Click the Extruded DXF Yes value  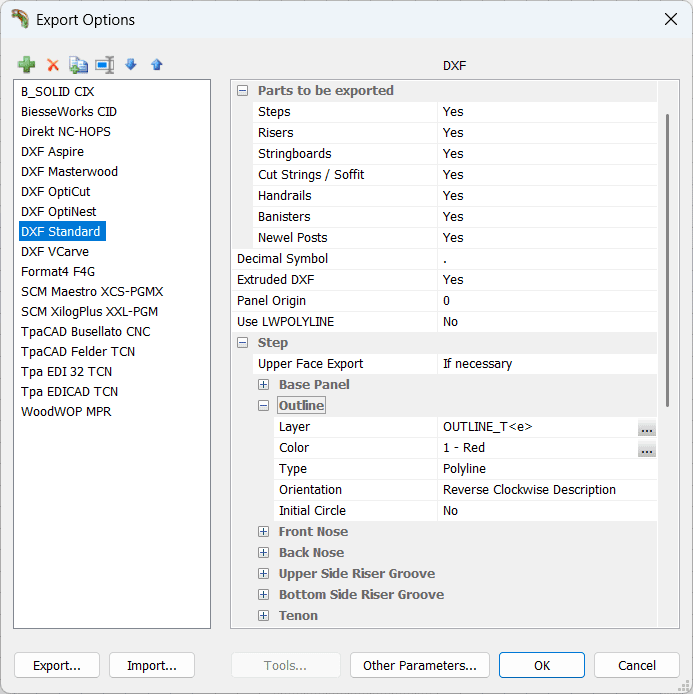pyautogui.click(x=547, y=280)
